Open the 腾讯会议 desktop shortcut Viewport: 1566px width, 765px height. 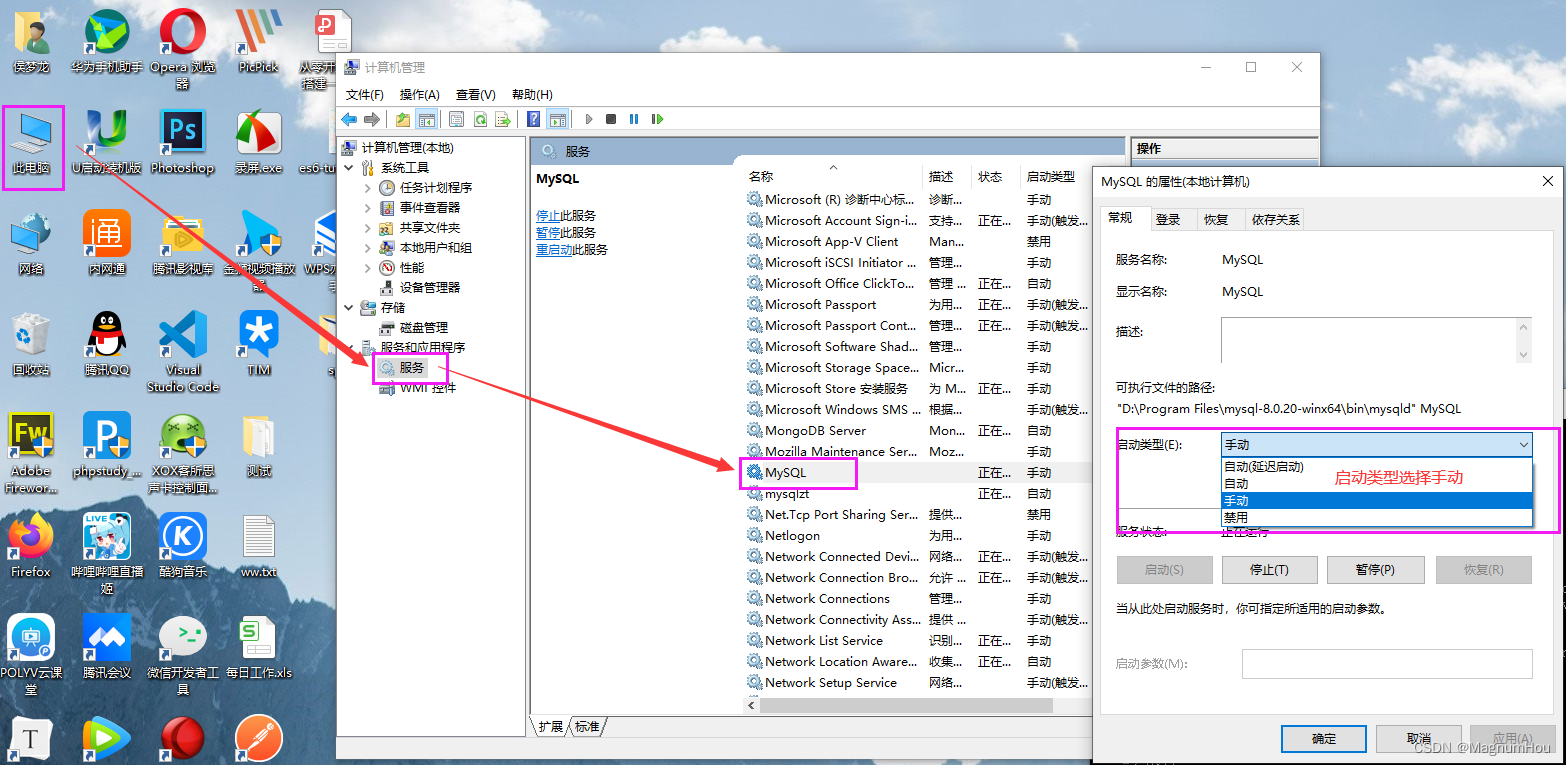point(107,646)
